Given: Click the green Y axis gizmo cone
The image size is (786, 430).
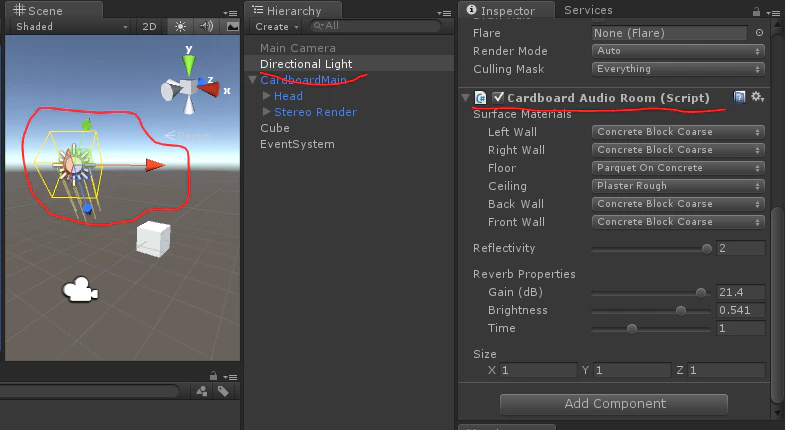Looking at the screenshot, I should pos(188,66).
